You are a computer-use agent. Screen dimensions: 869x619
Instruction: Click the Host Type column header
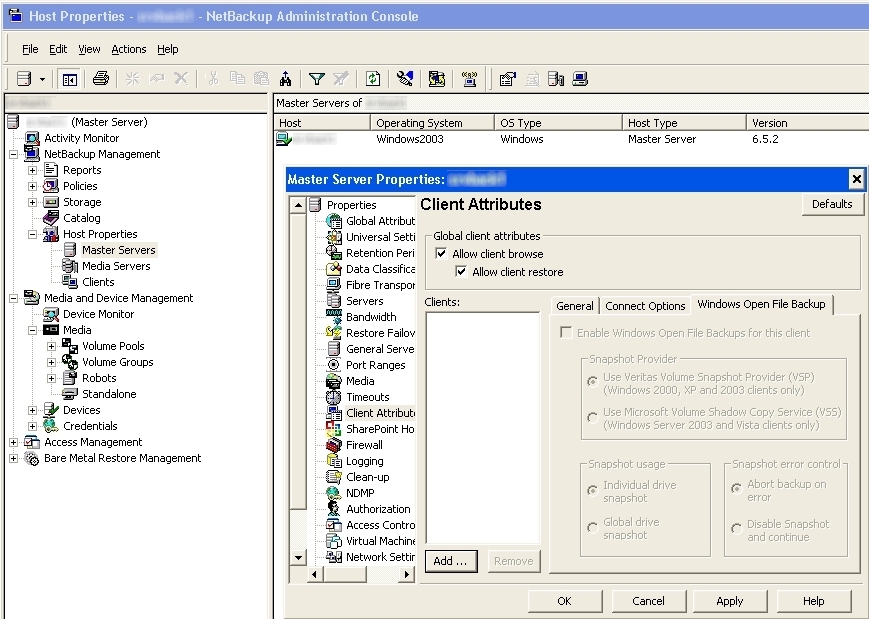tap(684, 122)
